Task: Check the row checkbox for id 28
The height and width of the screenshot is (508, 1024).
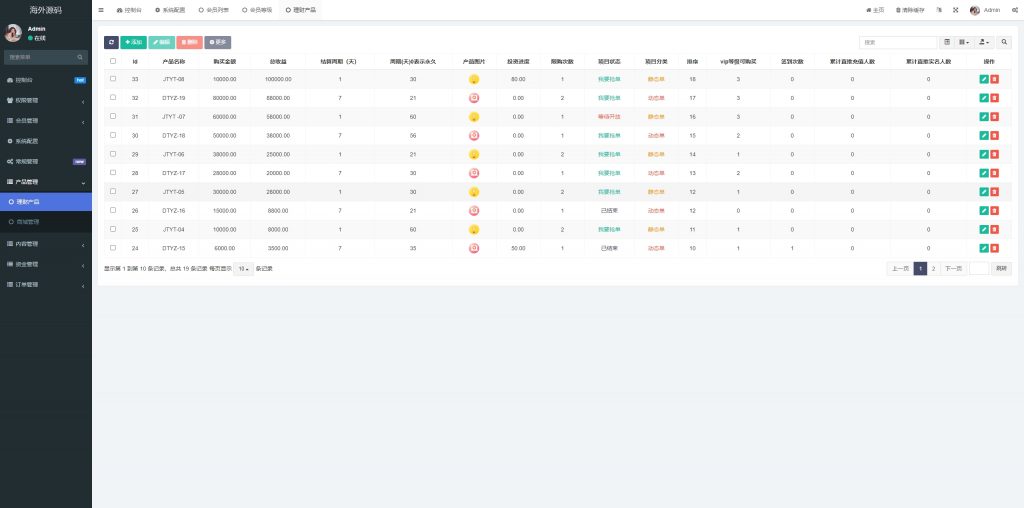Action: tap(113, 172)
